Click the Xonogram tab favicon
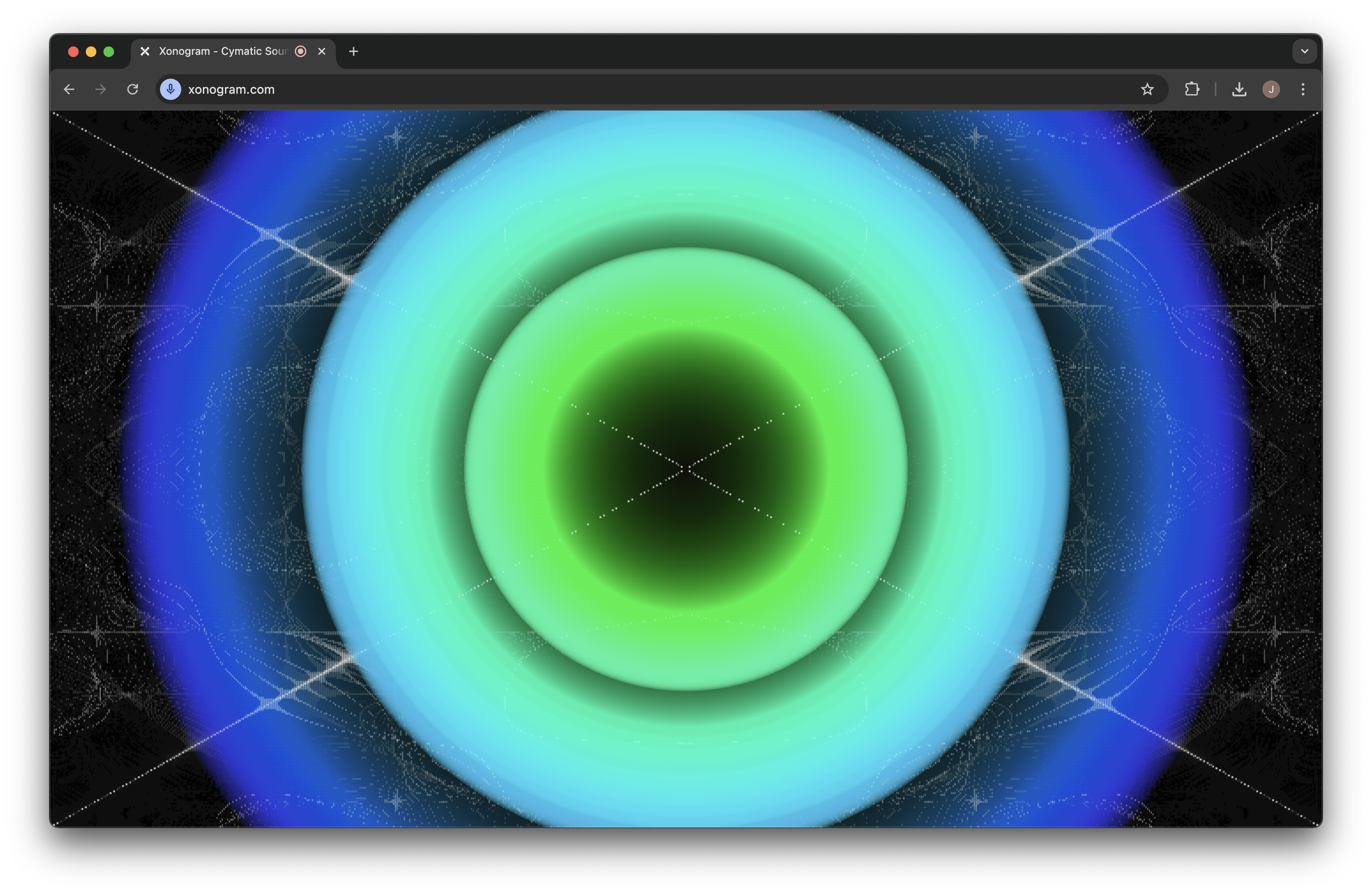 pyautogui.click(x=145, y=51)
